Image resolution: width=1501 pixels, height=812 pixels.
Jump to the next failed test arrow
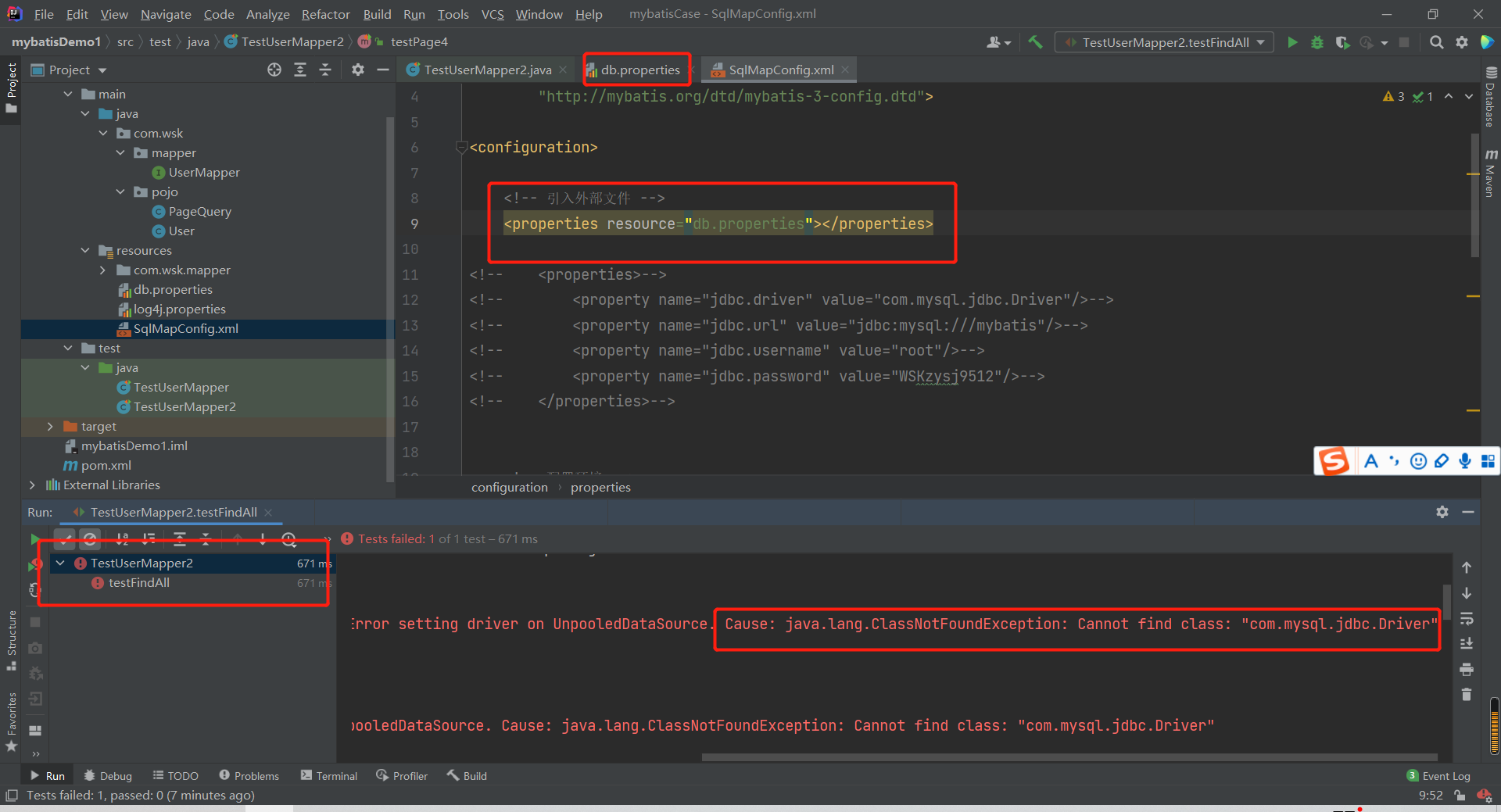pyautogui.click(x=263, y=538)
